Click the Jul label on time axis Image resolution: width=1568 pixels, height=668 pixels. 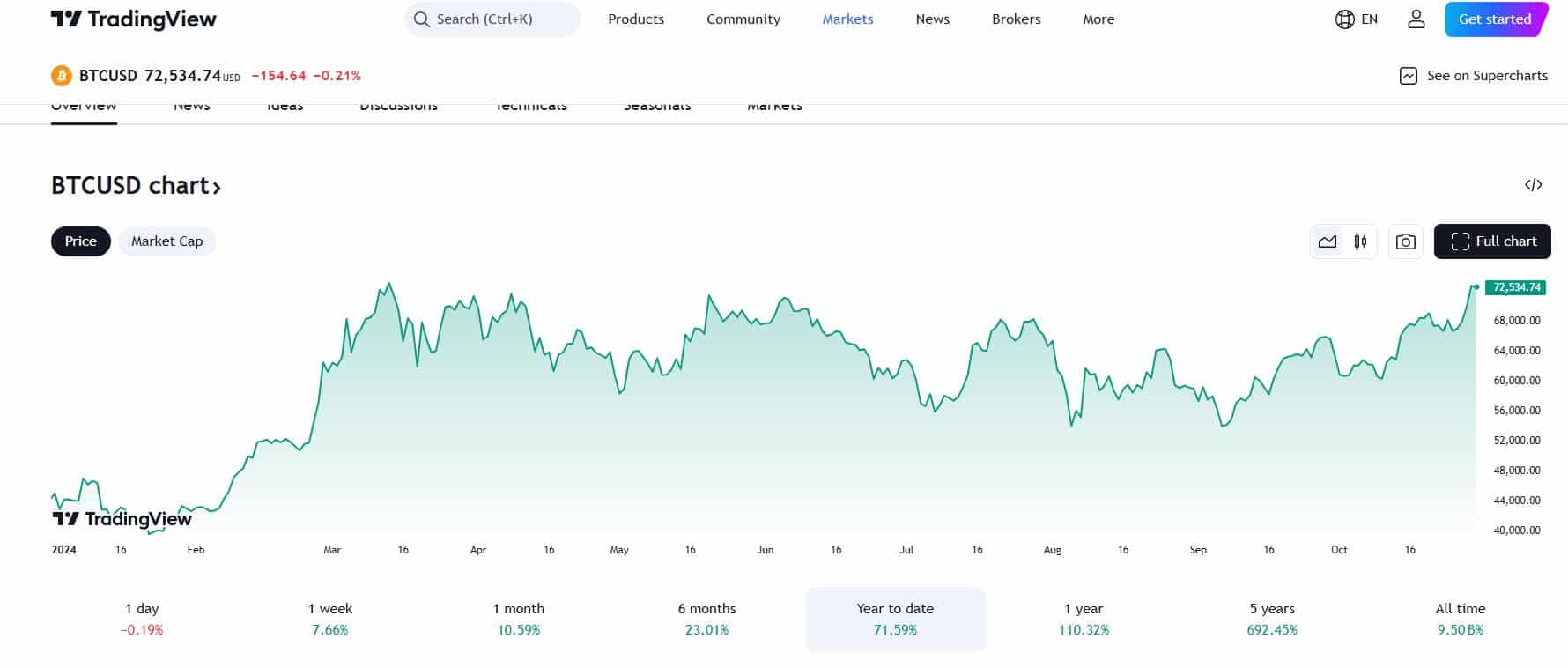click(x=906, y=550)
